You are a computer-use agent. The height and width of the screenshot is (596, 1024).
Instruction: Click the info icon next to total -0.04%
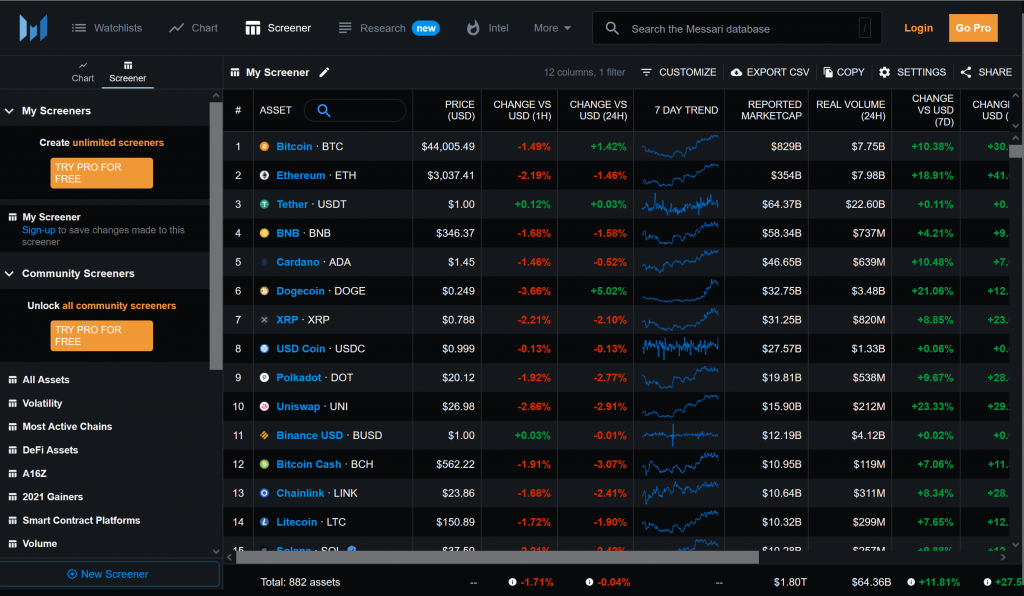pyautogui.click(x=589, y=582)
